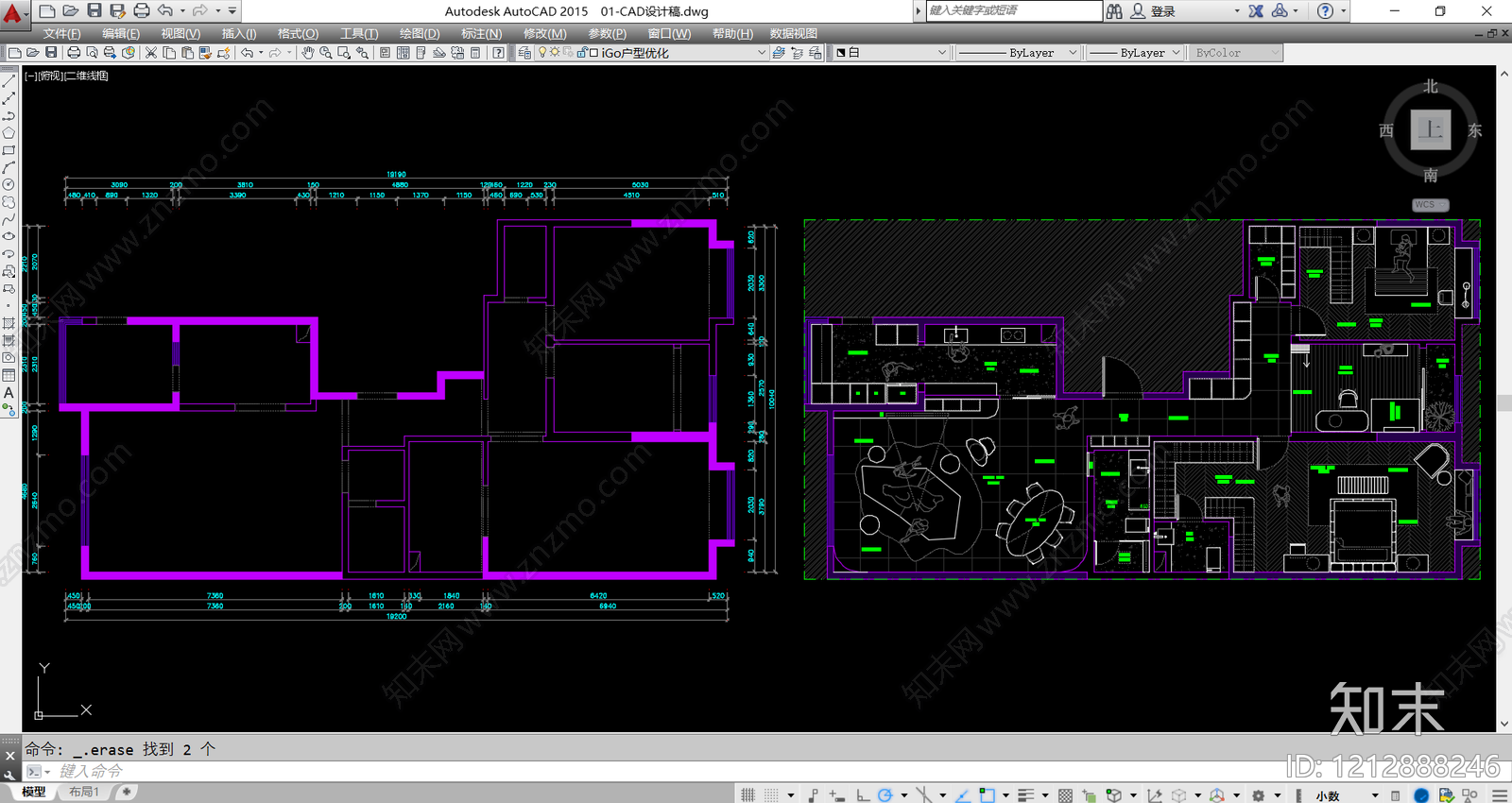
Task: Toggle polar tracking in status bar
Action: [x=885, y=795]
